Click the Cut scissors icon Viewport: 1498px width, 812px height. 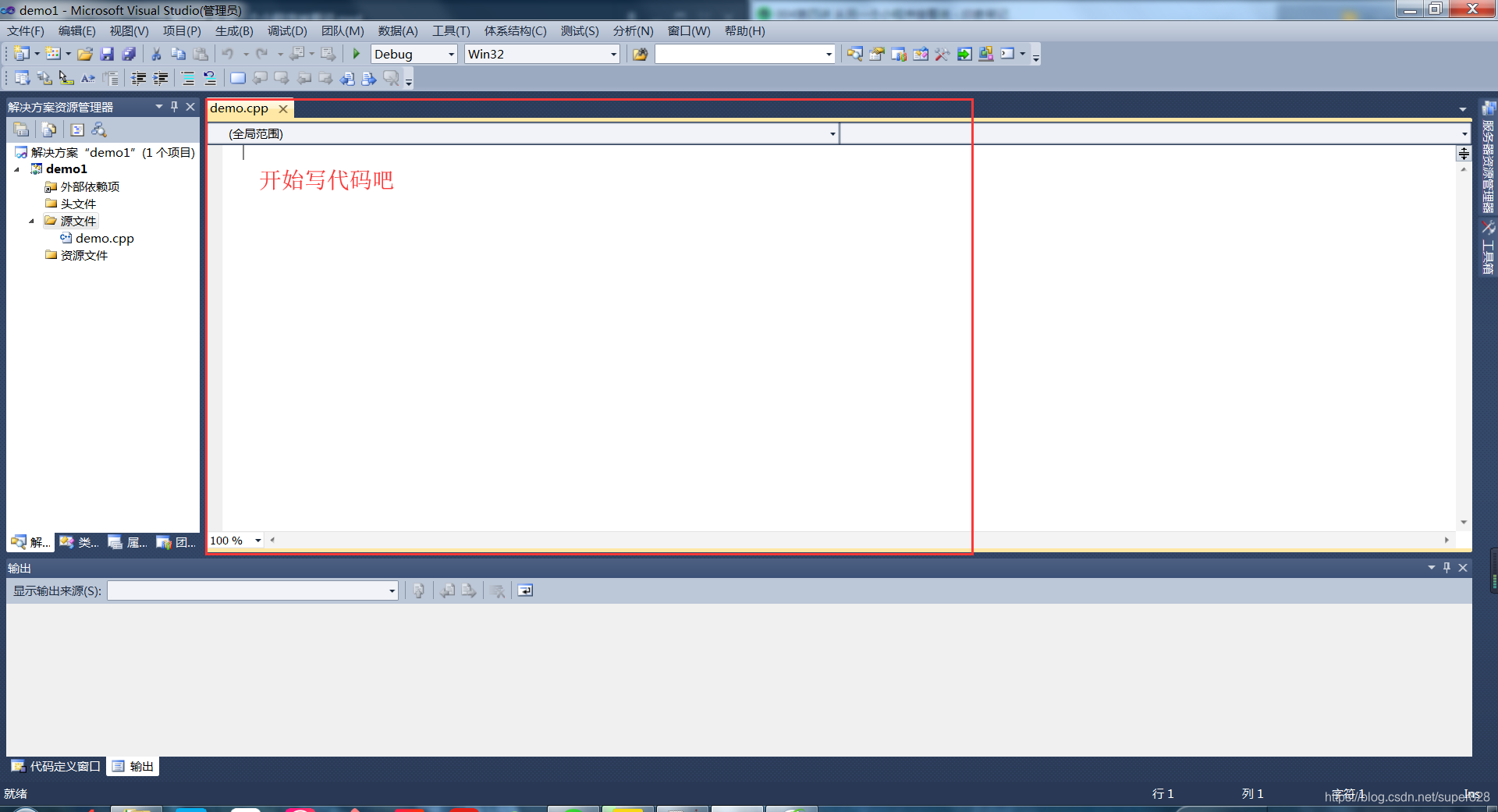156,54
